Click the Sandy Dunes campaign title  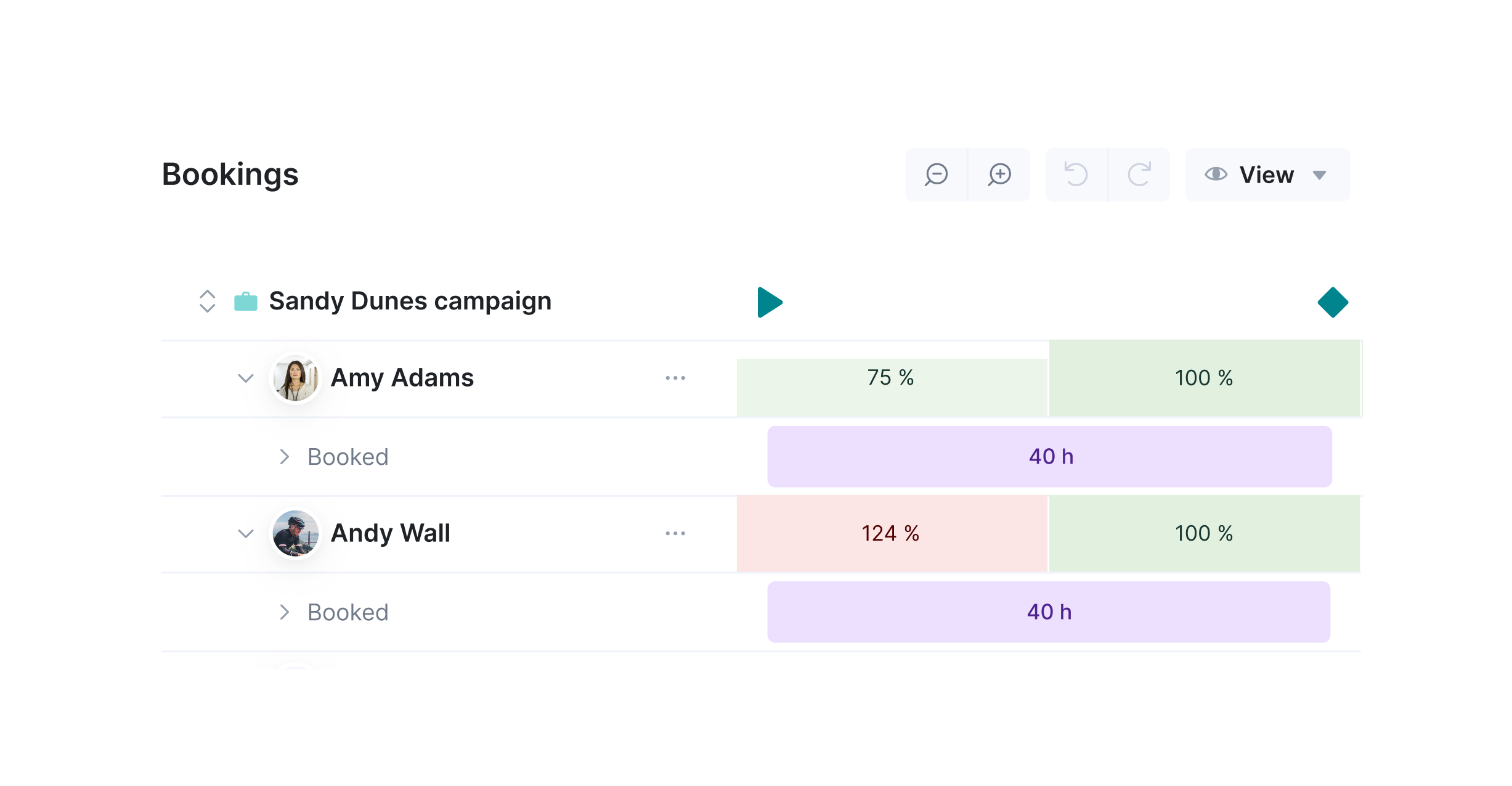click(x=410, y=301)
